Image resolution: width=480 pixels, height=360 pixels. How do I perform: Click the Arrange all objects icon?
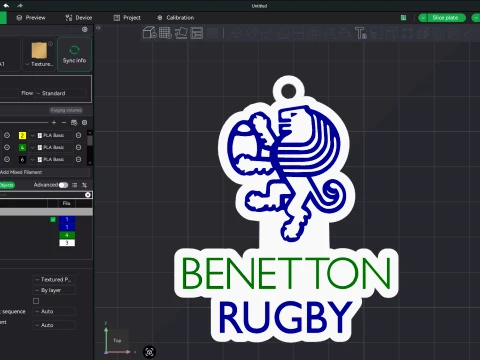pos(197,33)
